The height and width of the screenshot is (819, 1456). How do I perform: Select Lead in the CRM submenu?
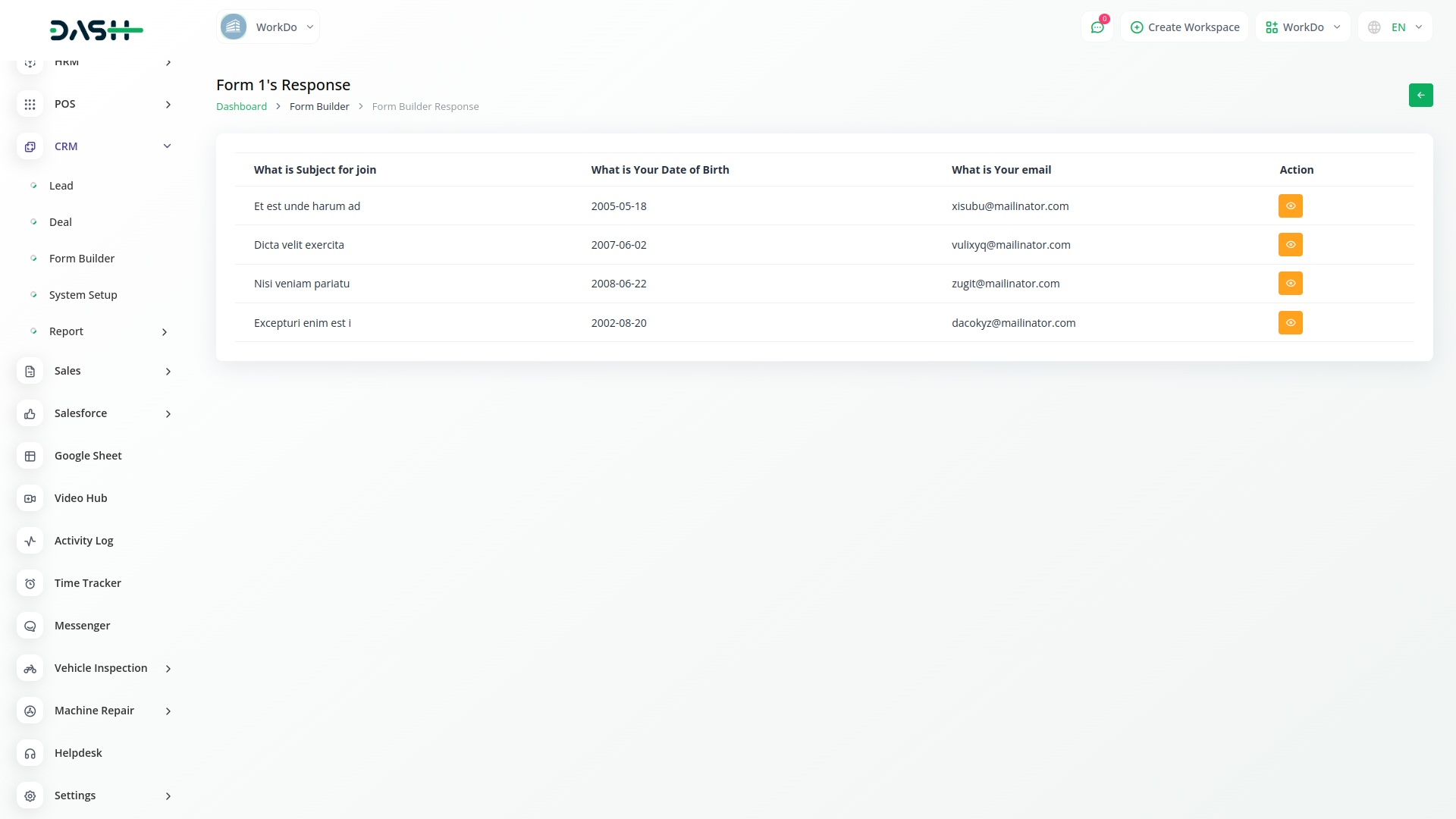coord(61,186)
